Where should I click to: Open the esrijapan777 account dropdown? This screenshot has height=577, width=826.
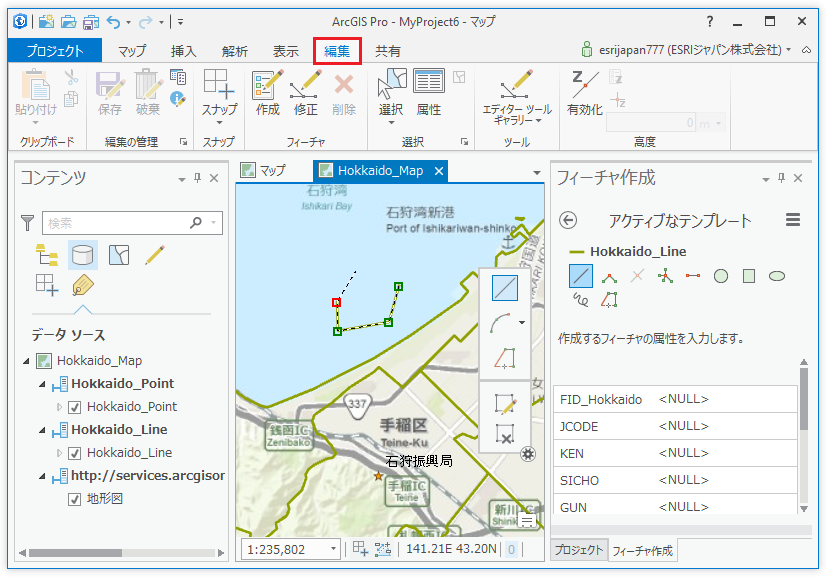[789, 50]
